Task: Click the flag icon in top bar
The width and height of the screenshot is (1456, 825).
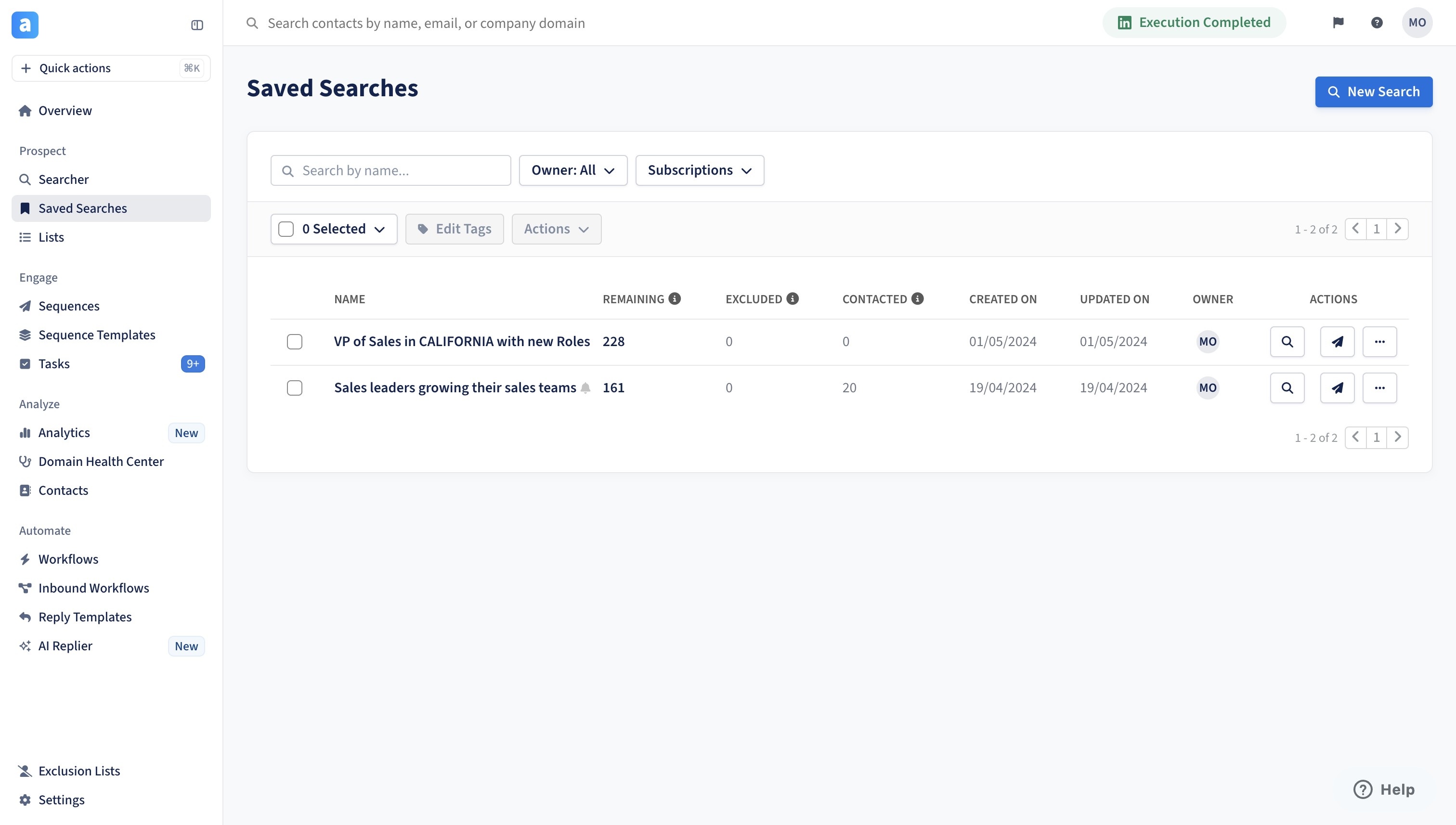Action: coord(1338,23)
